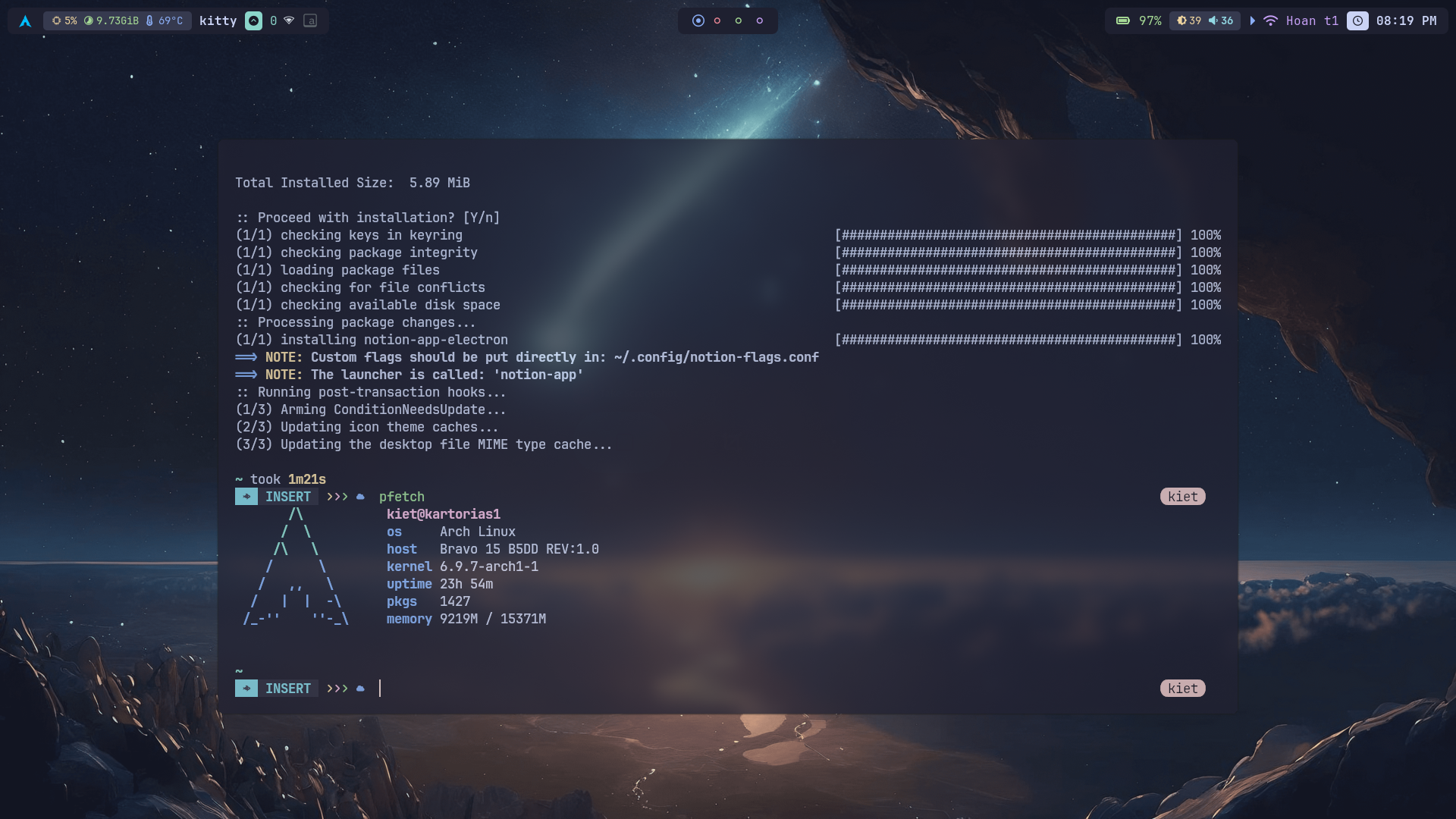Switch to the third green workspace dot

pos(739,21)
